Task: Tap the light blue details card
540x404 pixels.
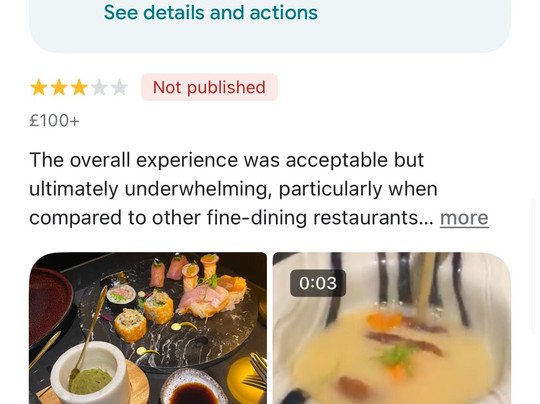Action: point(270,26)
